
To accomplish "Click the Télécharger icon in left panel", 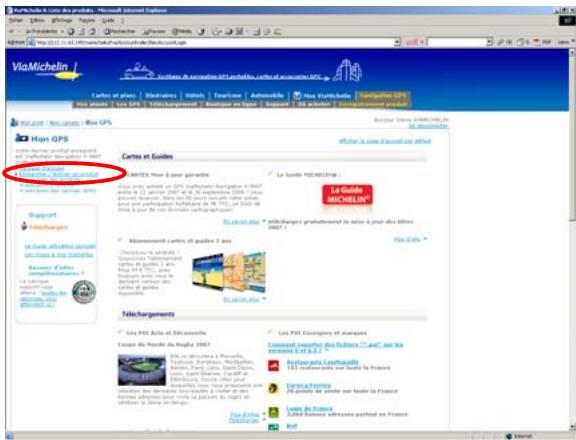I will pos(24,226).
